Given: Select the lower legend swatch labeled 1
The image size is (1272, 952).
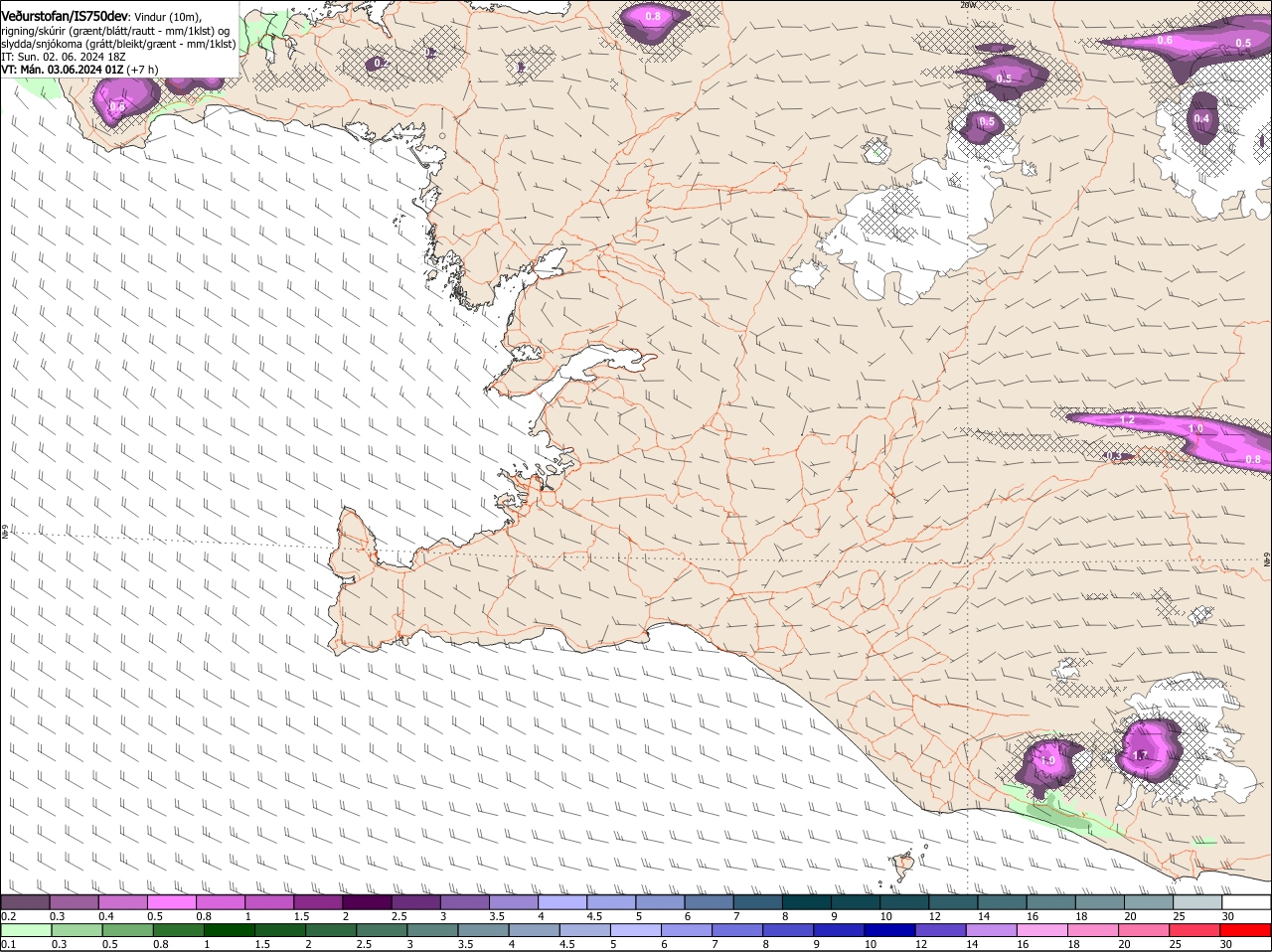Looking at the screenshot, I should click(x=228, y=930).
